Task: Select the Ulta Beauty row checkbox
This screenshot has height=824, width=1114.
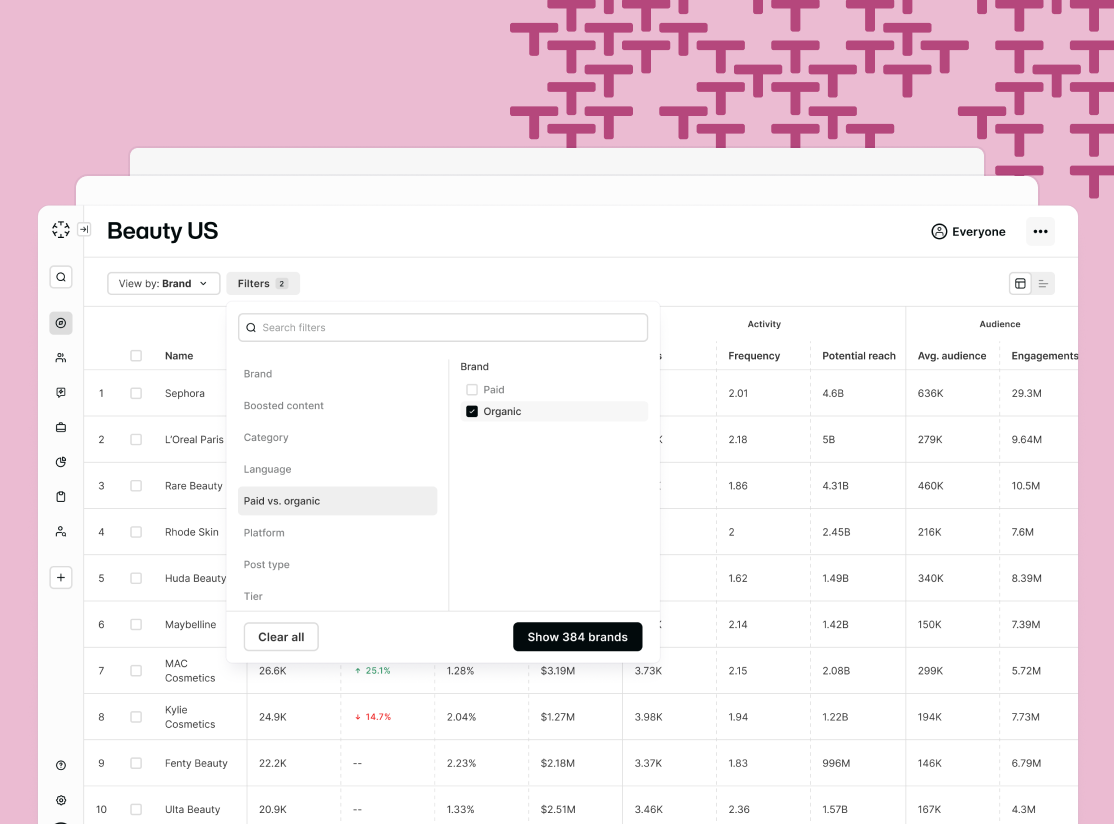Action: click(x=136, y=809)
